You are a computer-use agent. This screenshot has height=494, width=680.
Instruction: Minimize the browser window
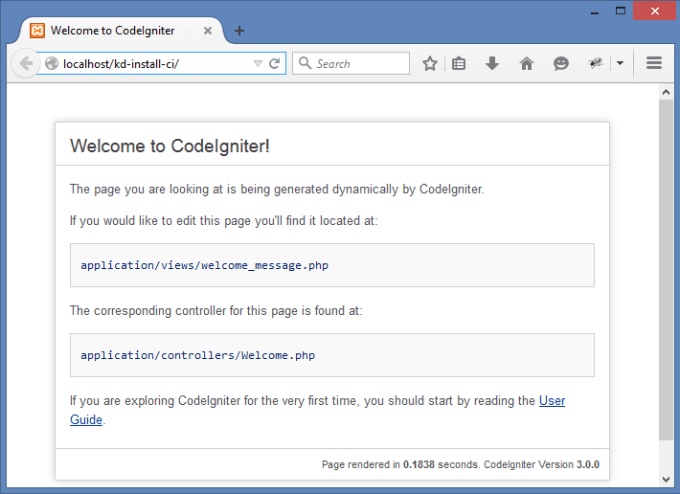(595, 12)
